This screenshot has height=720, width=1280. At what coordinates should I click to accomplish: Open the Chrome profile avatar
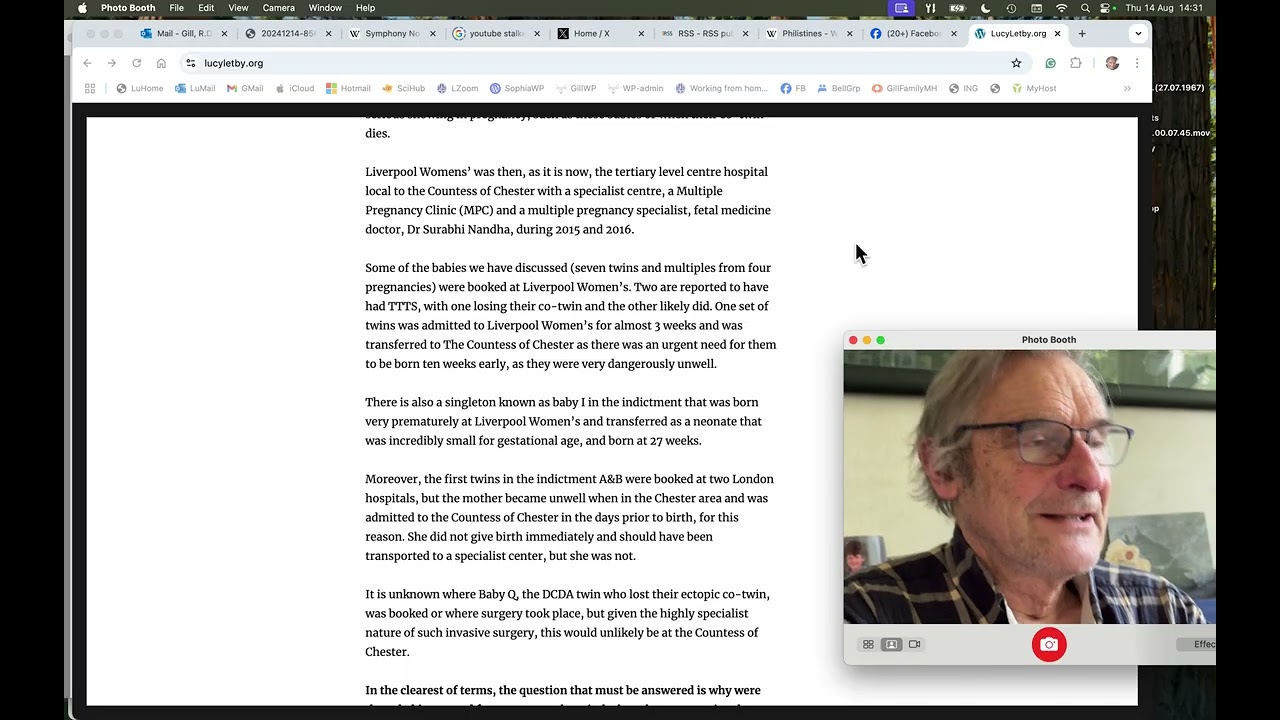tap(1112, 63)
